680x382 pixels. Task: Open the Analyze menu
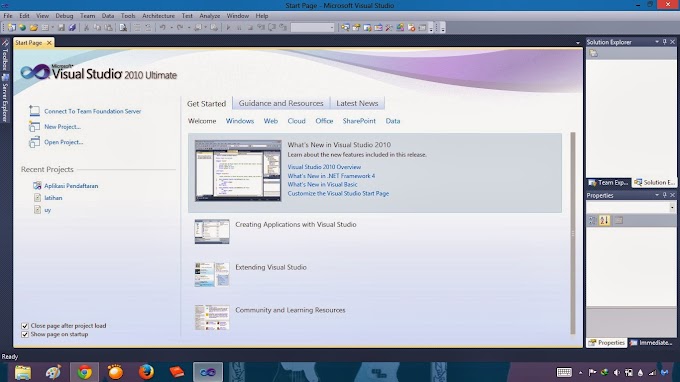[209, 16]
